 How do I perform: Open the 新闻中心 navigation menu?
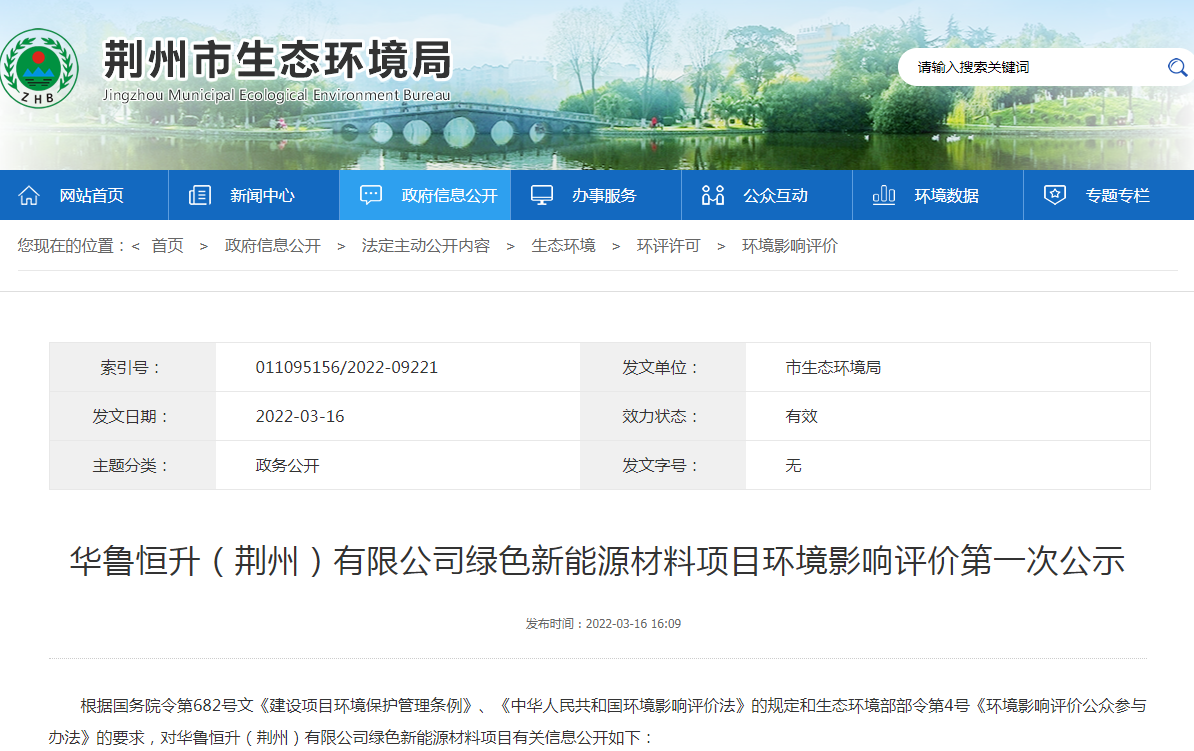tap(264, 195)
